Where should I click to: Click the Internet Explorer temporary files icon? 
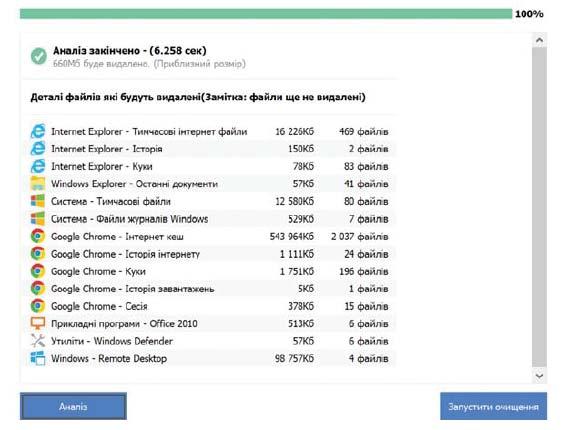coord(38,131)
